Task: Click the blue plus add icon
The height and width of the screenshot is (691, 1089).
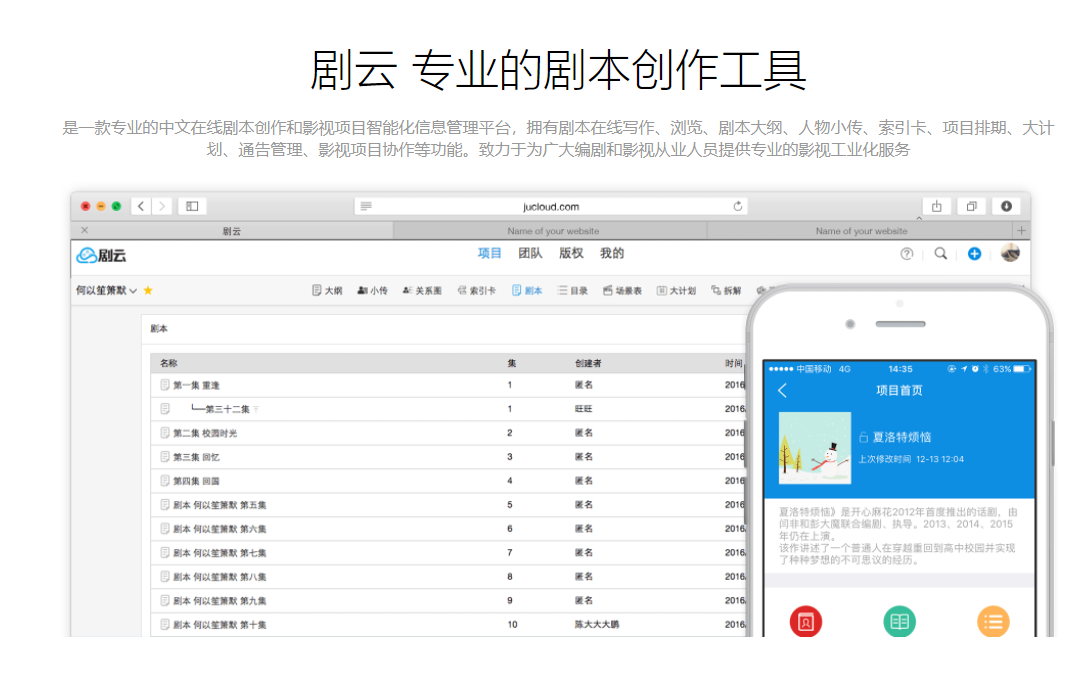Action: click(974, 254)
